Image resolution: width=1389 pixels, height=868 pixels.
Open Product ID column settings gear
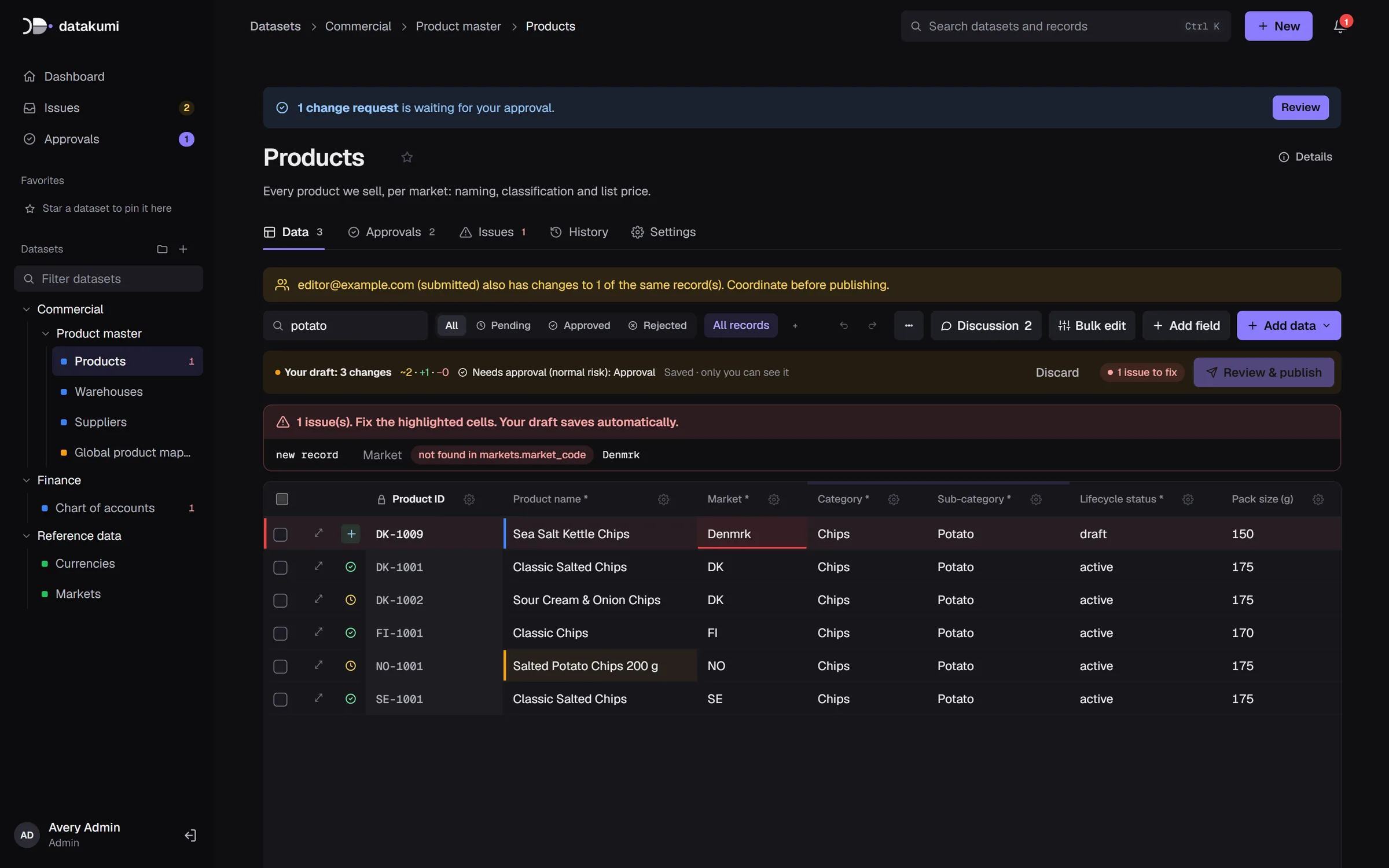pyautogui.click(x=469, y=499)
